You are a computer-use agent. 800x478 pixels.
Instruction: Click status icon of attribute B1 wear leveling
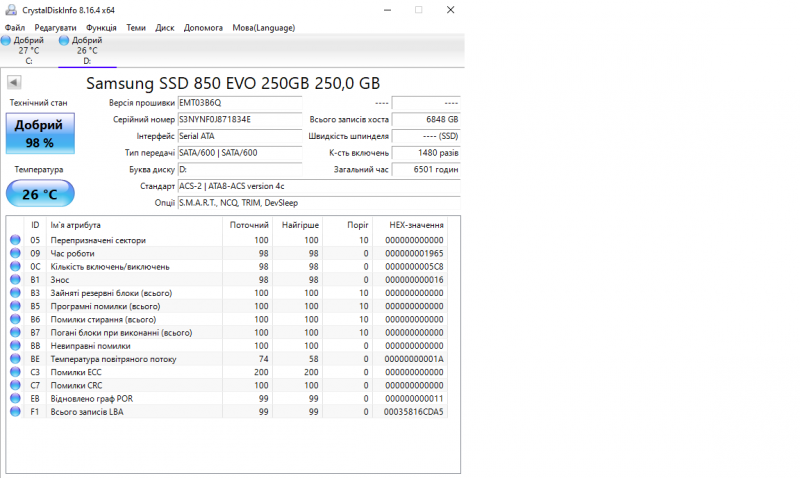point(15,280)
